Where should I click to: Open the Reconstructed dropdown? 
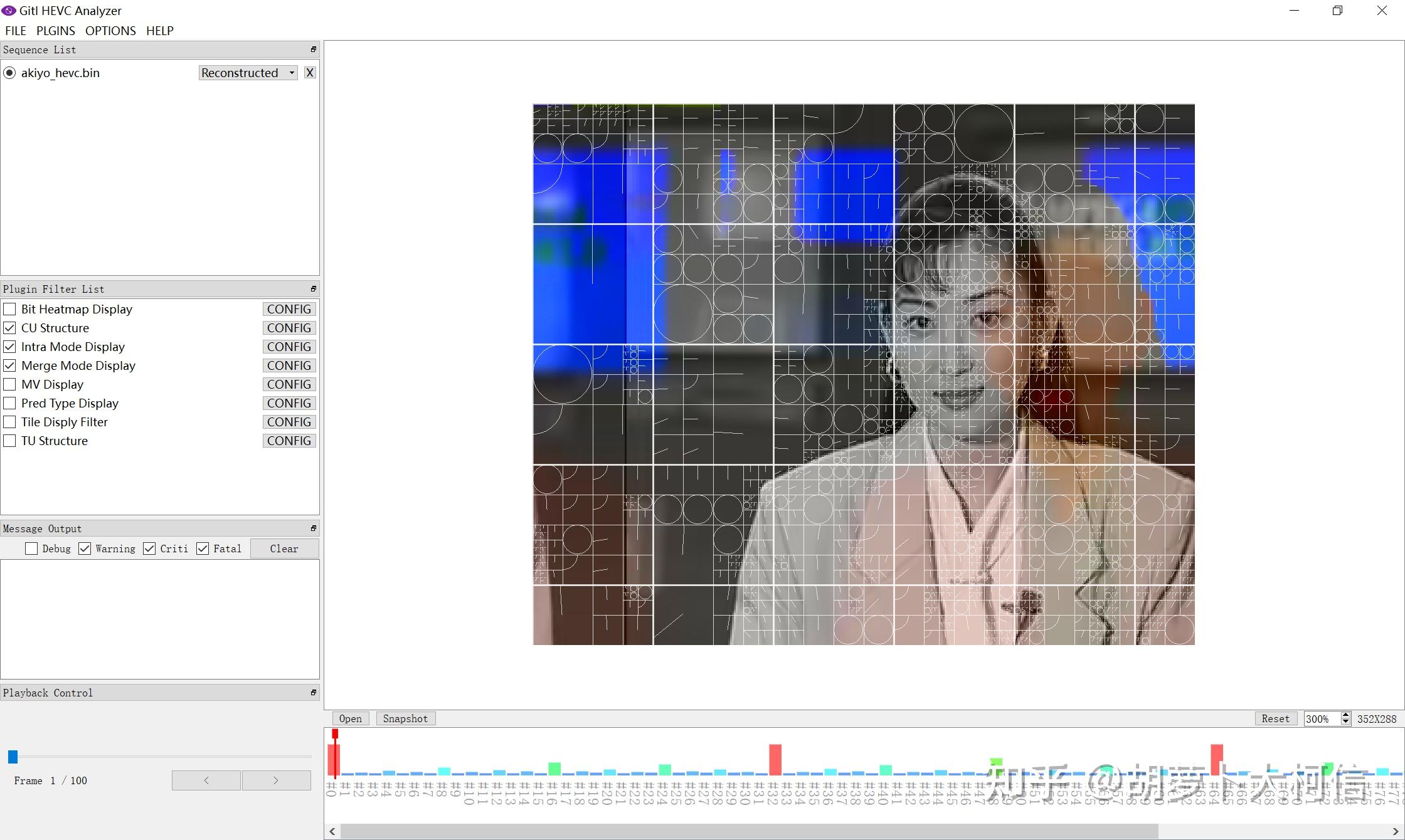248,73
